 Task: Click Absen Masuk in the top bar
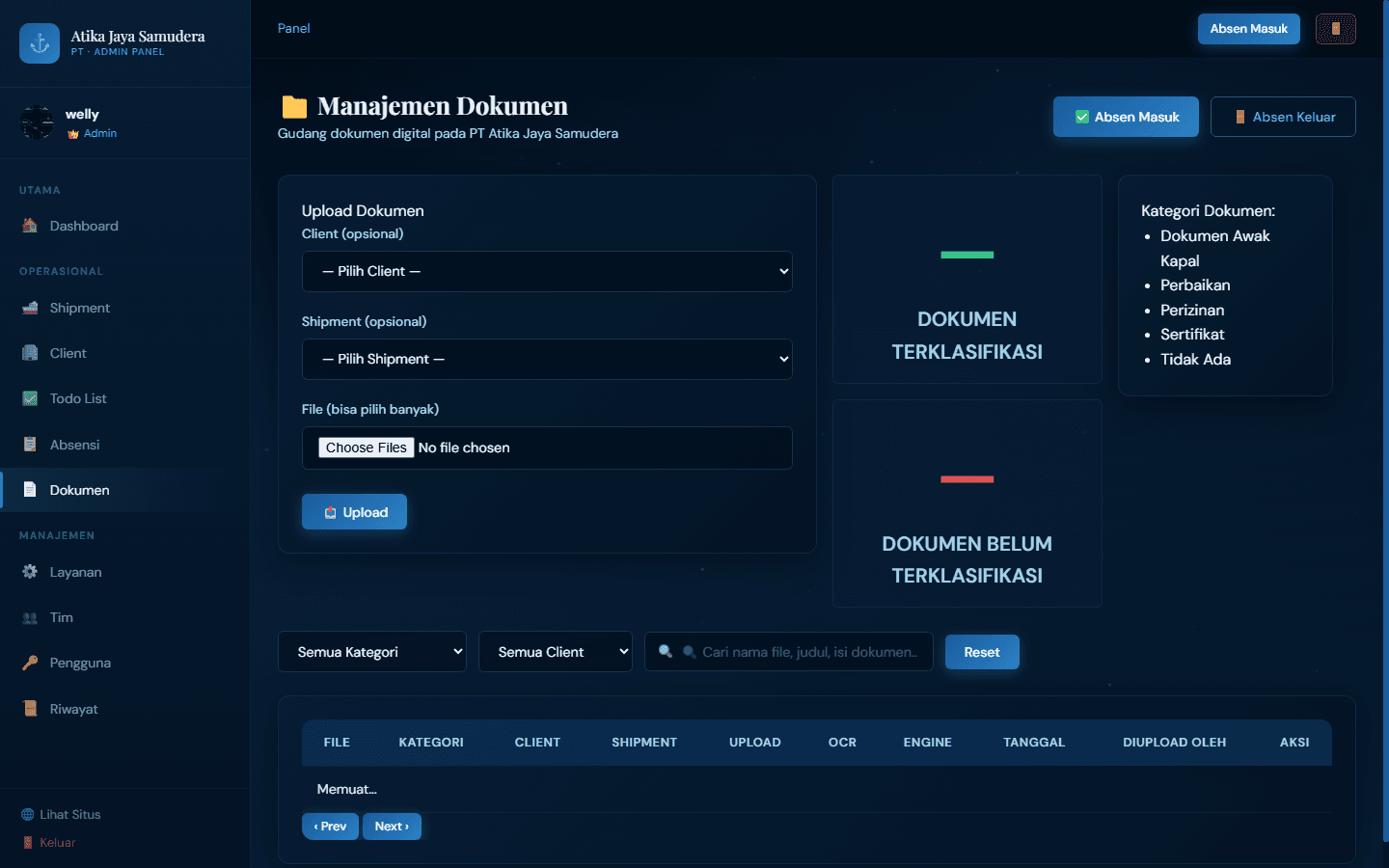coord(1249,29)
